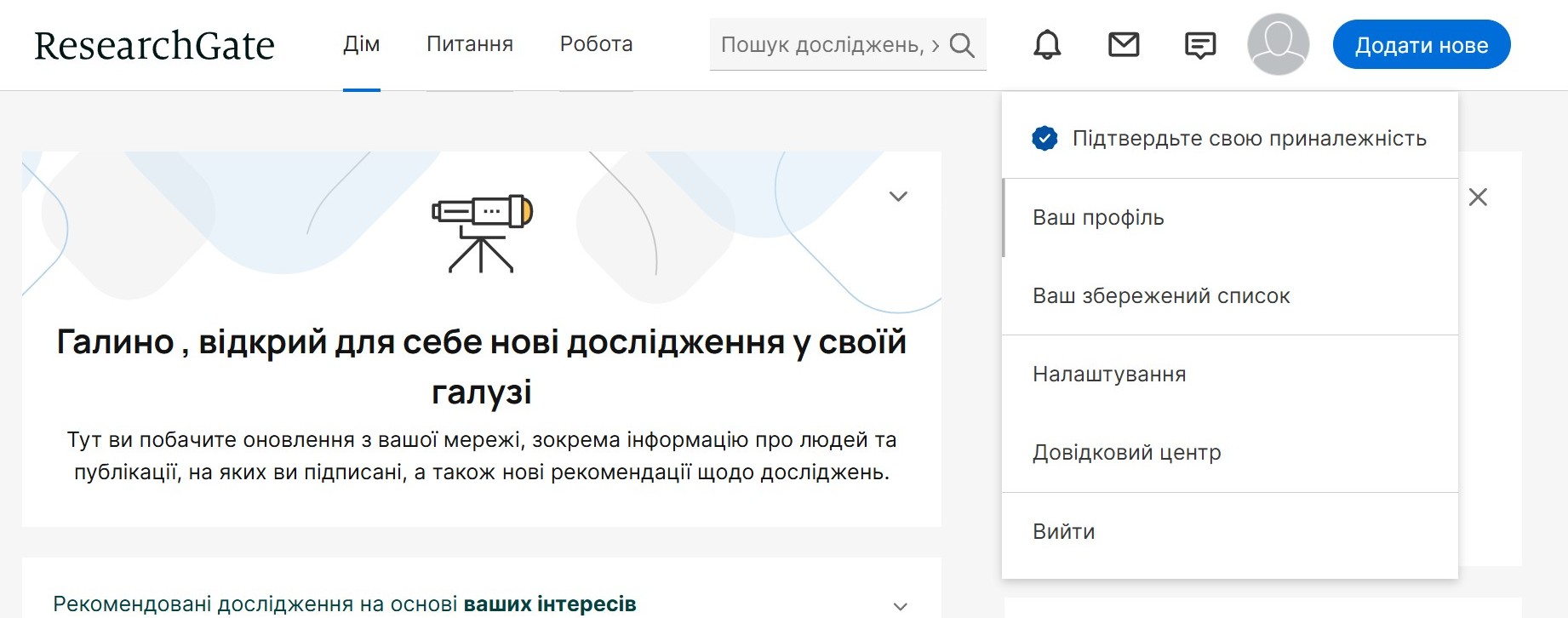Select Ваш профіль from the menu
This screenshot has width=1568, height=618.
point(1098,218)
